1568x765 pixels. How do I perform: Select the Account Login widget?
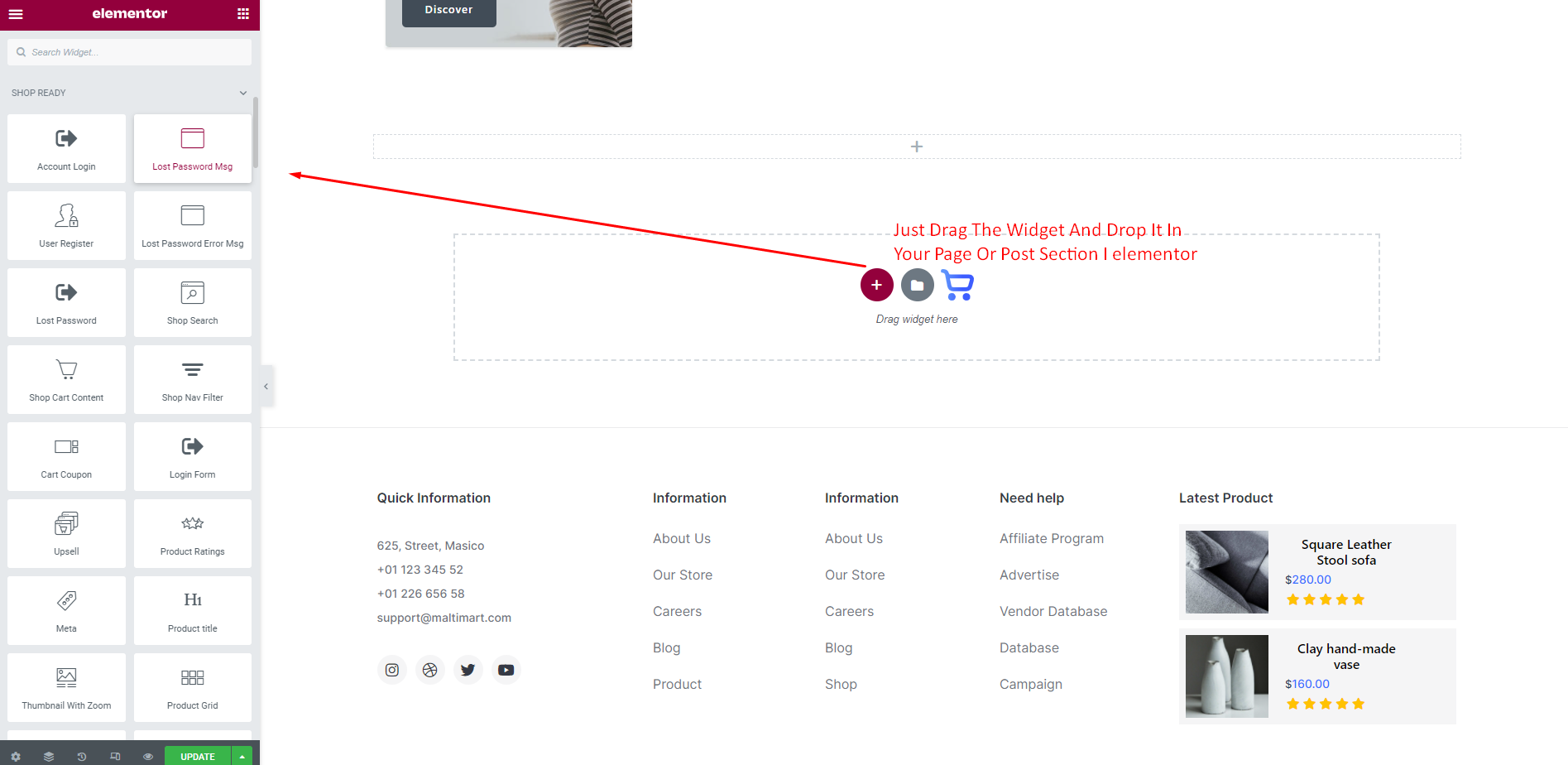66,149
